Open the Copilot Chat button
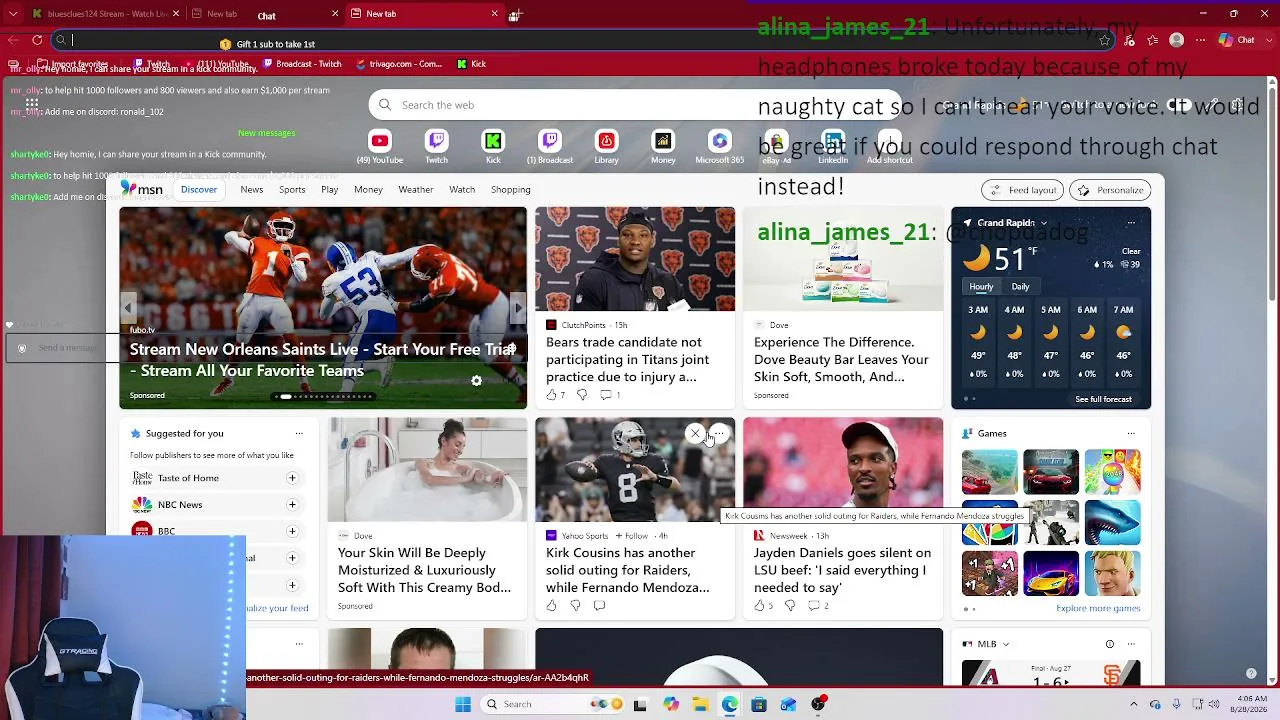 [1237, 40]
